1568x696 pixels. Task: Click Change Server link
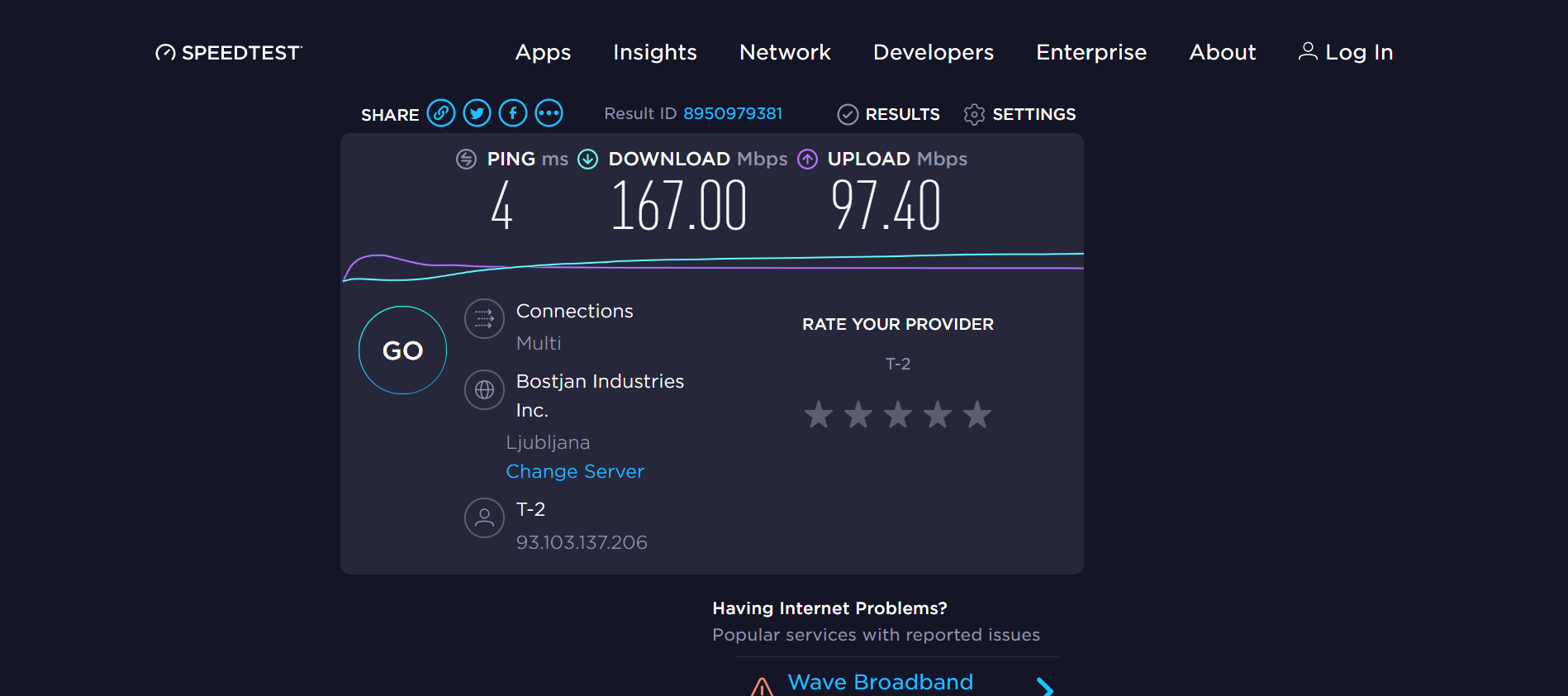click(x=575, y=471)
